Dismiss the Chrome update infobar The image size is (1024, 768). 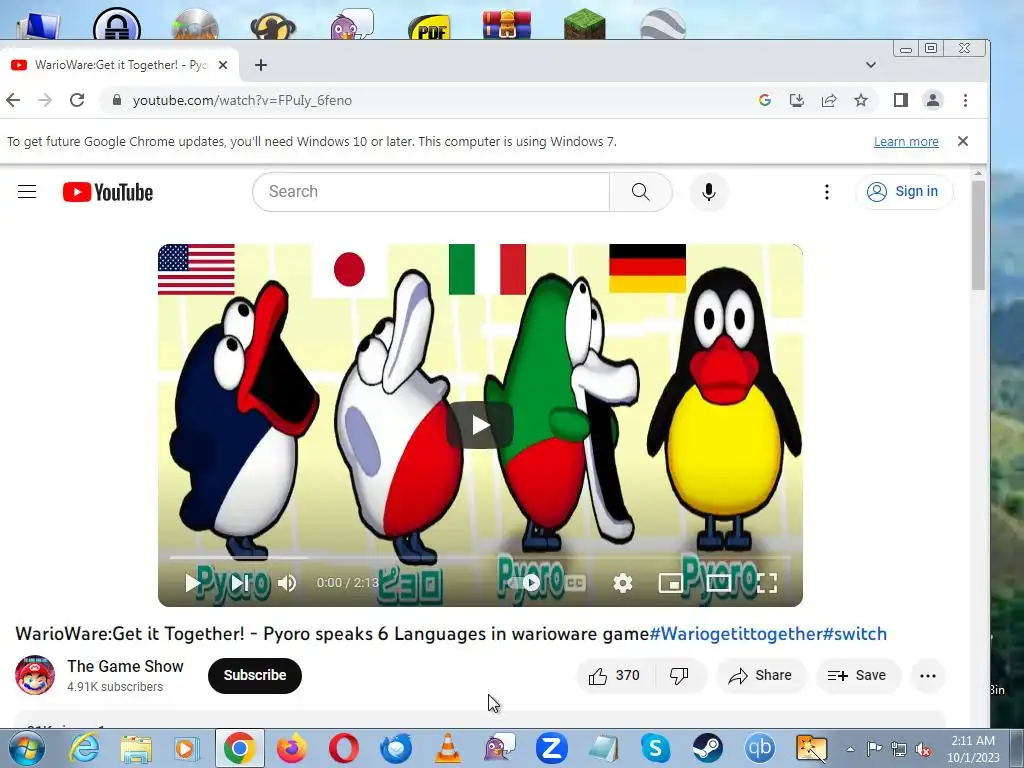963,141
